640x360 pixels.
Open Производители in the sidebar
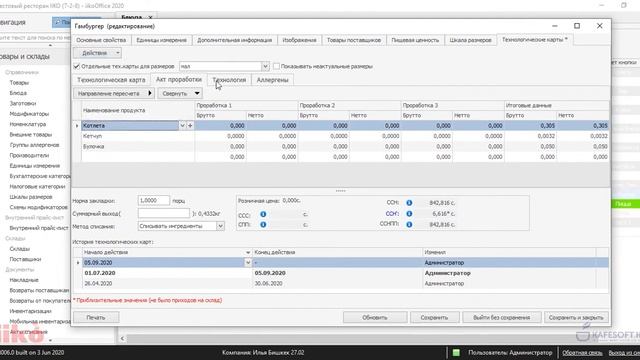29,156
